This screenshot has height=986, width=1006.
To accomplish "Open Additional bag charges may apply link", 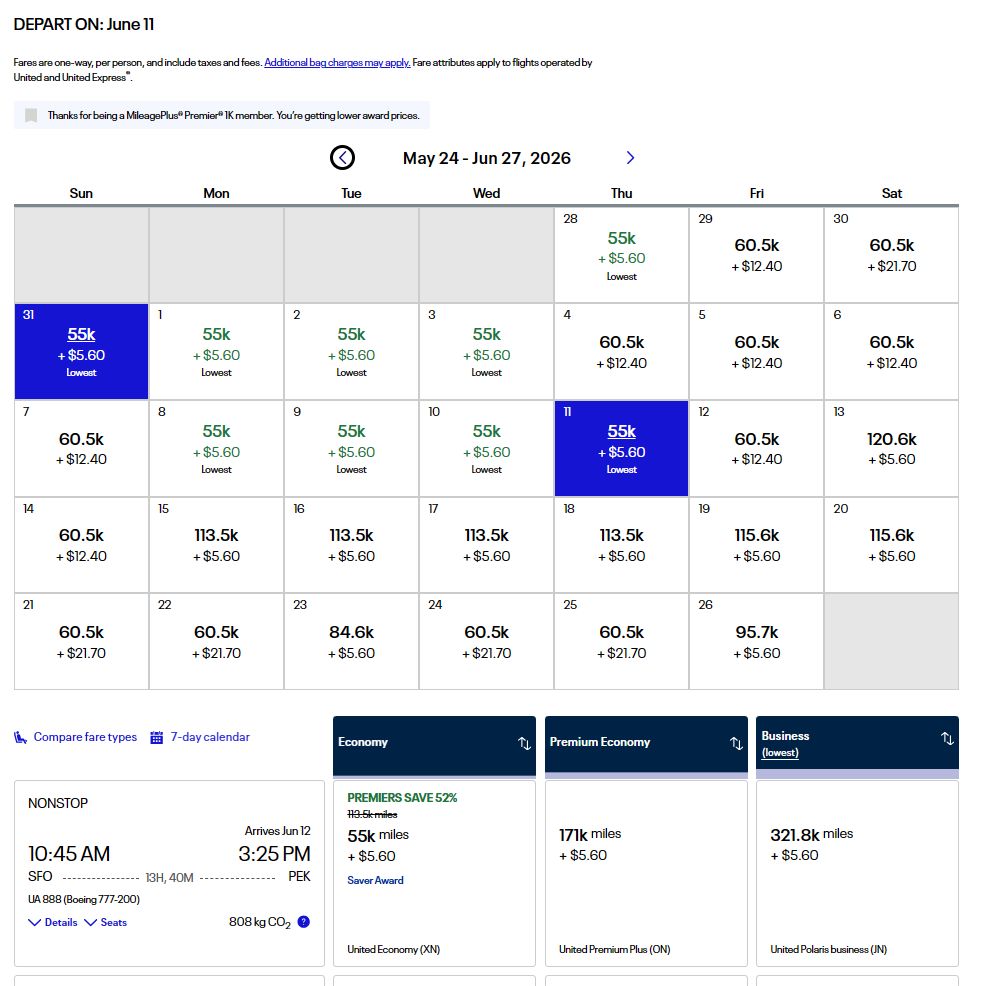I will pos(337,63).
